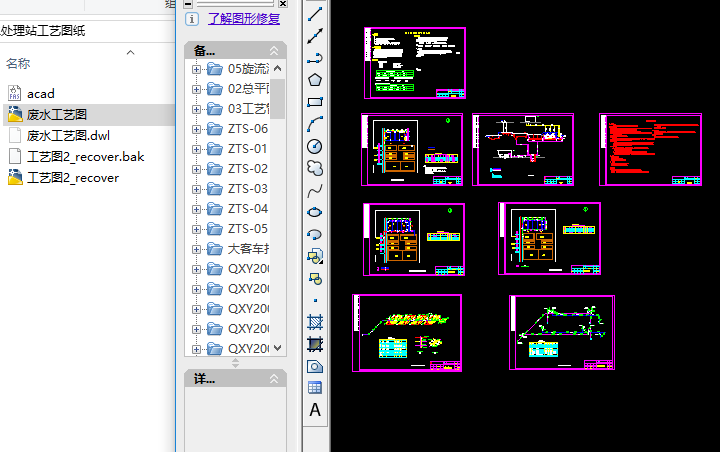
Task: Select the Multiline Text tool
Action: pos(315,410)
